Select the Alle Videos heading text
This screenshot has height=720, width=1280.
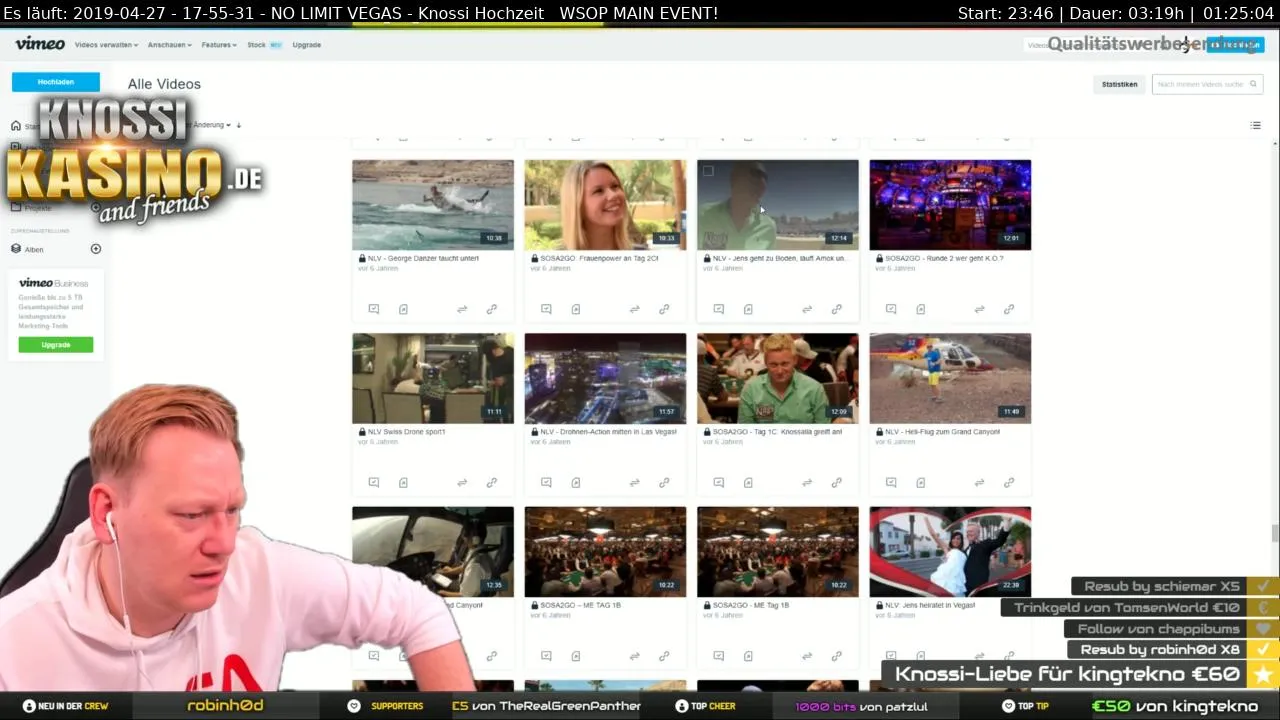pos(164,84)
